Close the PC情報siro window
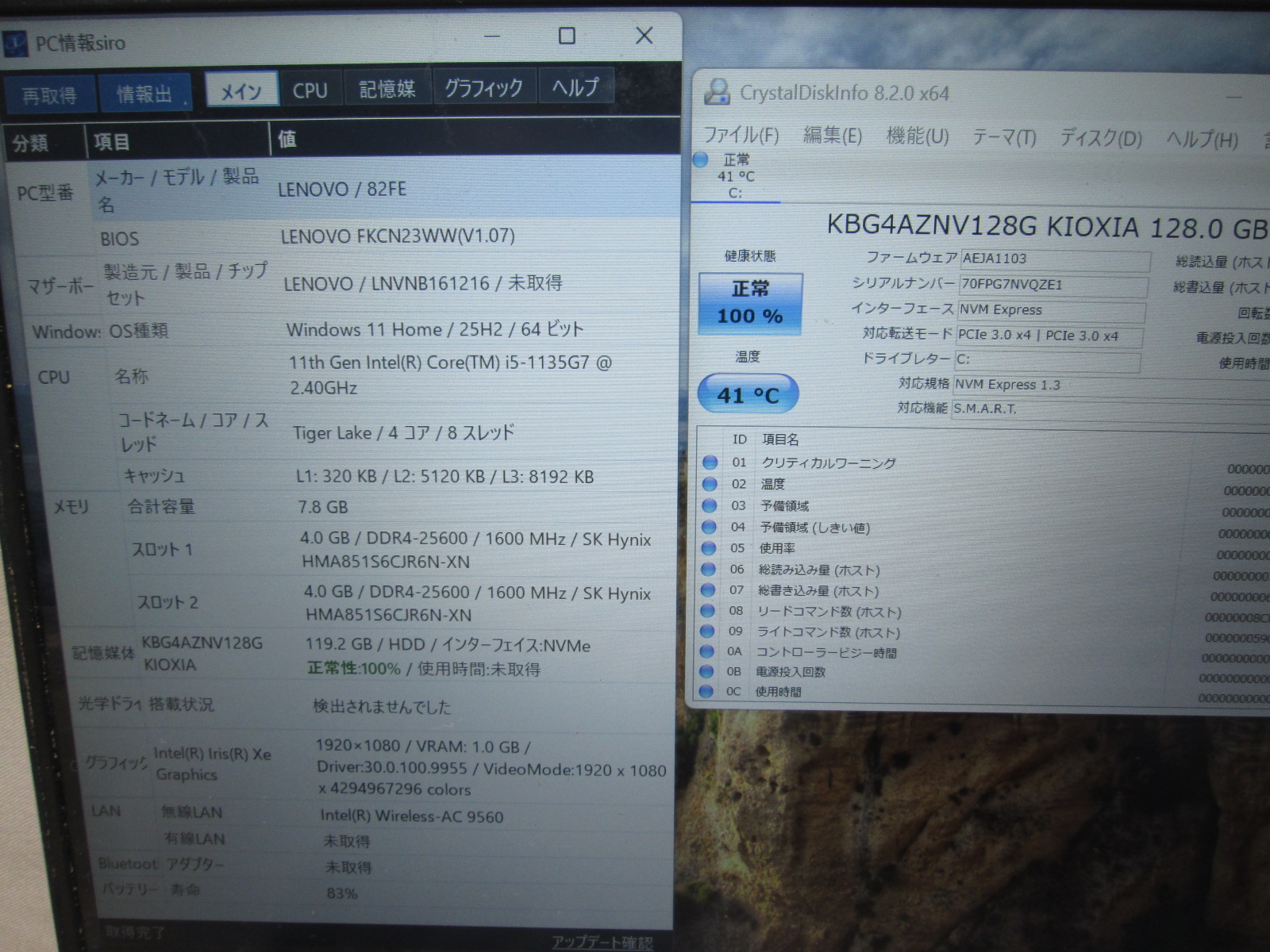1270x952 pixels. pos(645,35)
